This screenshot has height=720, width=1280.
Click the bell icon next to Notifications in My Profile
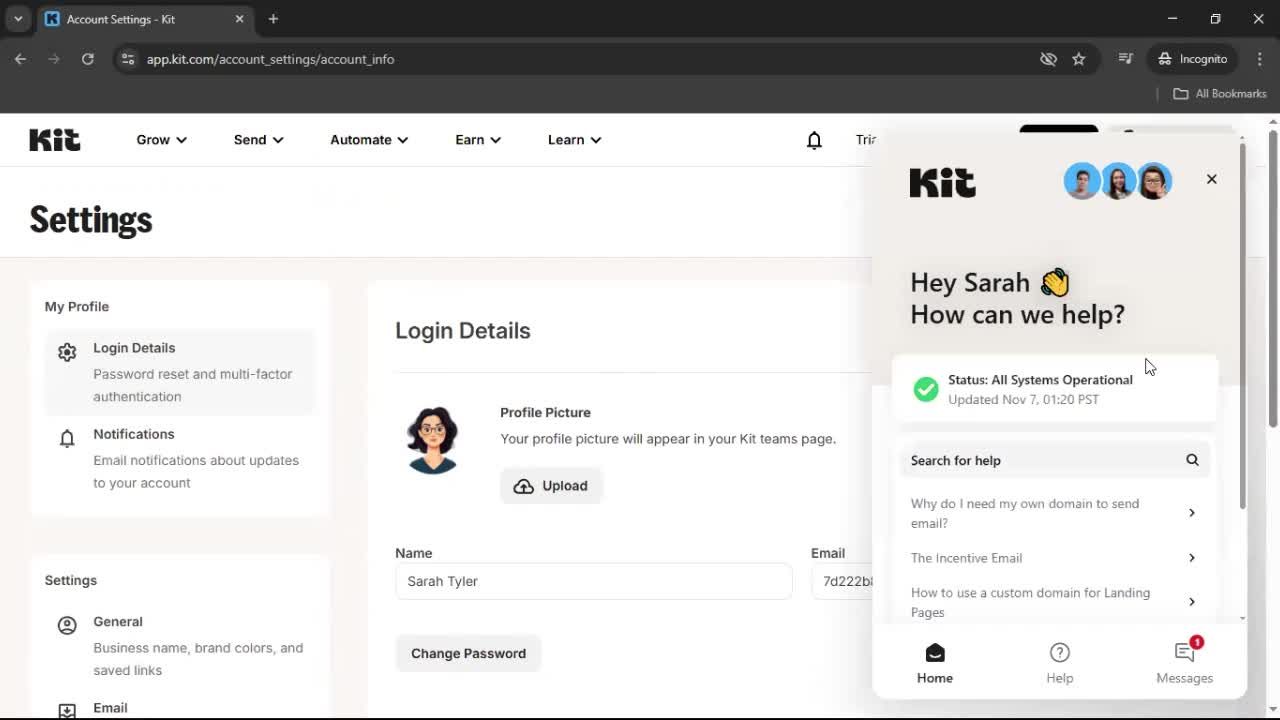(x=66, y=438)
